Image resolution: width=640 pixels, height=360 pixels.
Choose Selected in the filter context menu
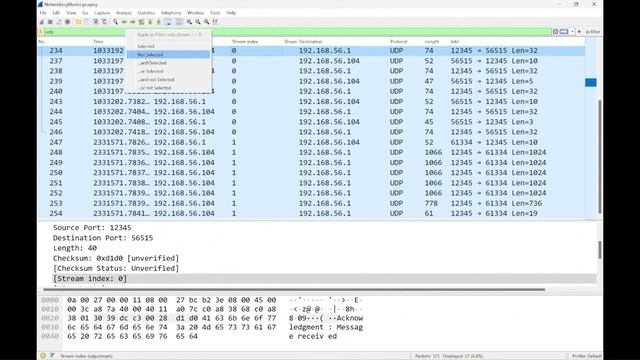click(x=169, y=46)
